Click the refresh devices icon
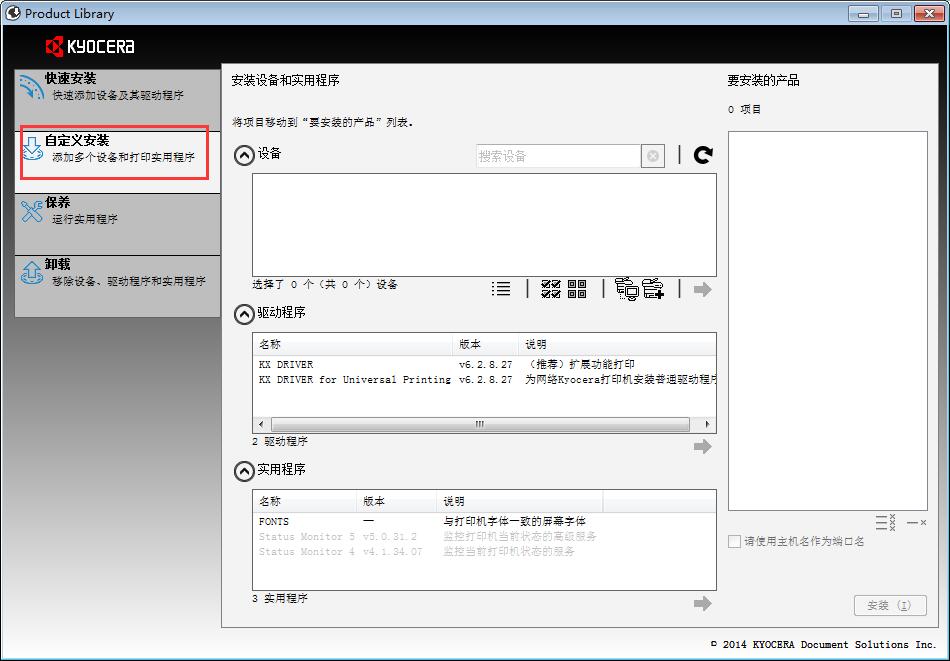 [703, 155]
